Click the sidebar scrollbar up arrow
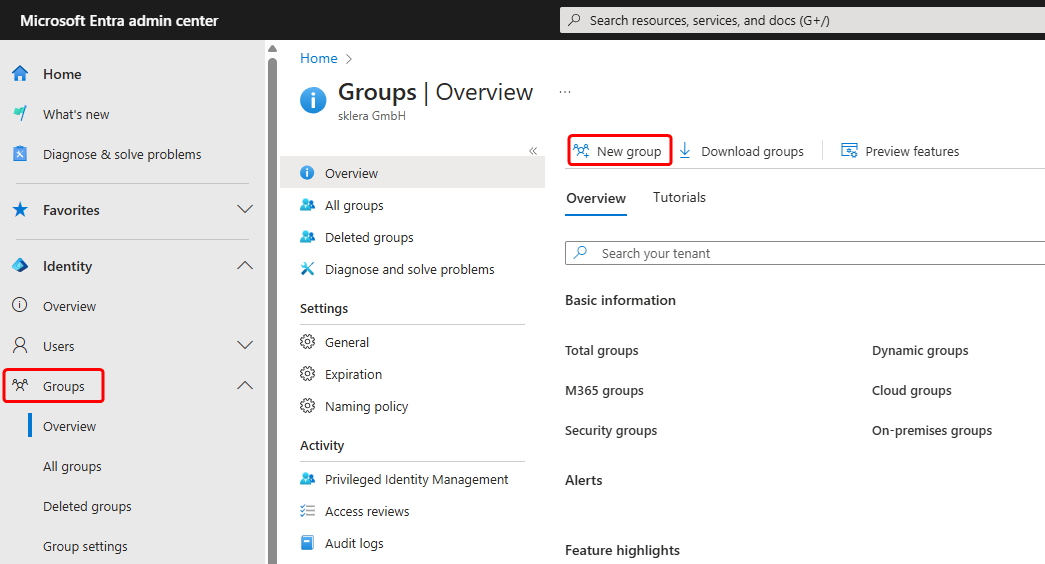1045x564 pixels. 272,48
